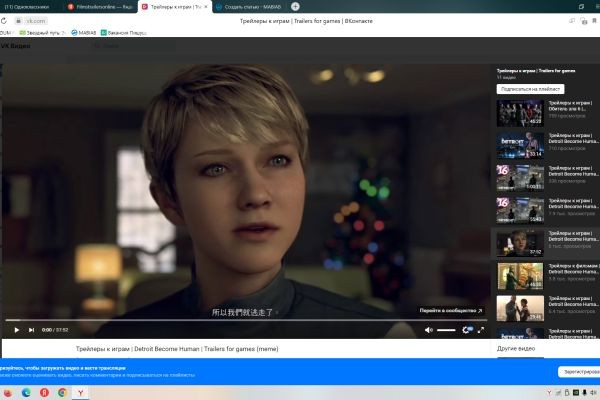Open the 'Вакансии Пляцсы' bookmark
This screenshot has width=600, height=400.
tap(124, 33)
